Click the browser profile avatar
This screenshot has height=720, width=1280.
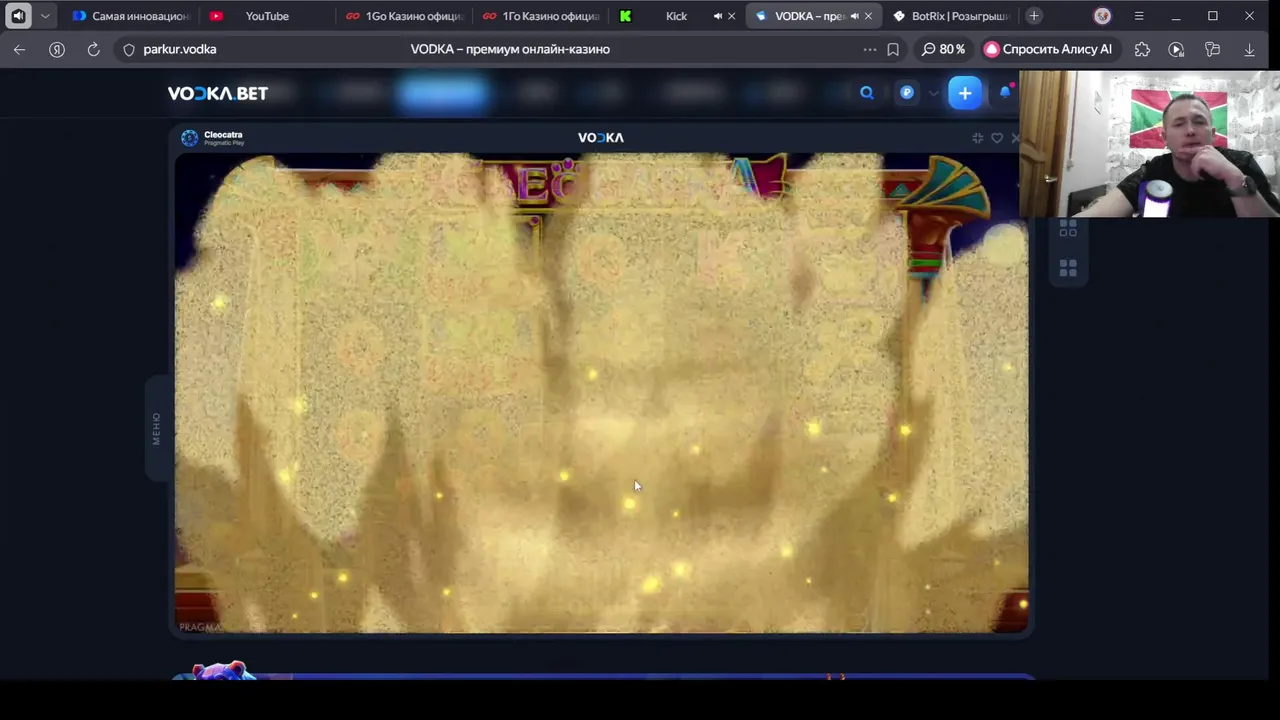pyautogui.click(x=1102, y=16)
